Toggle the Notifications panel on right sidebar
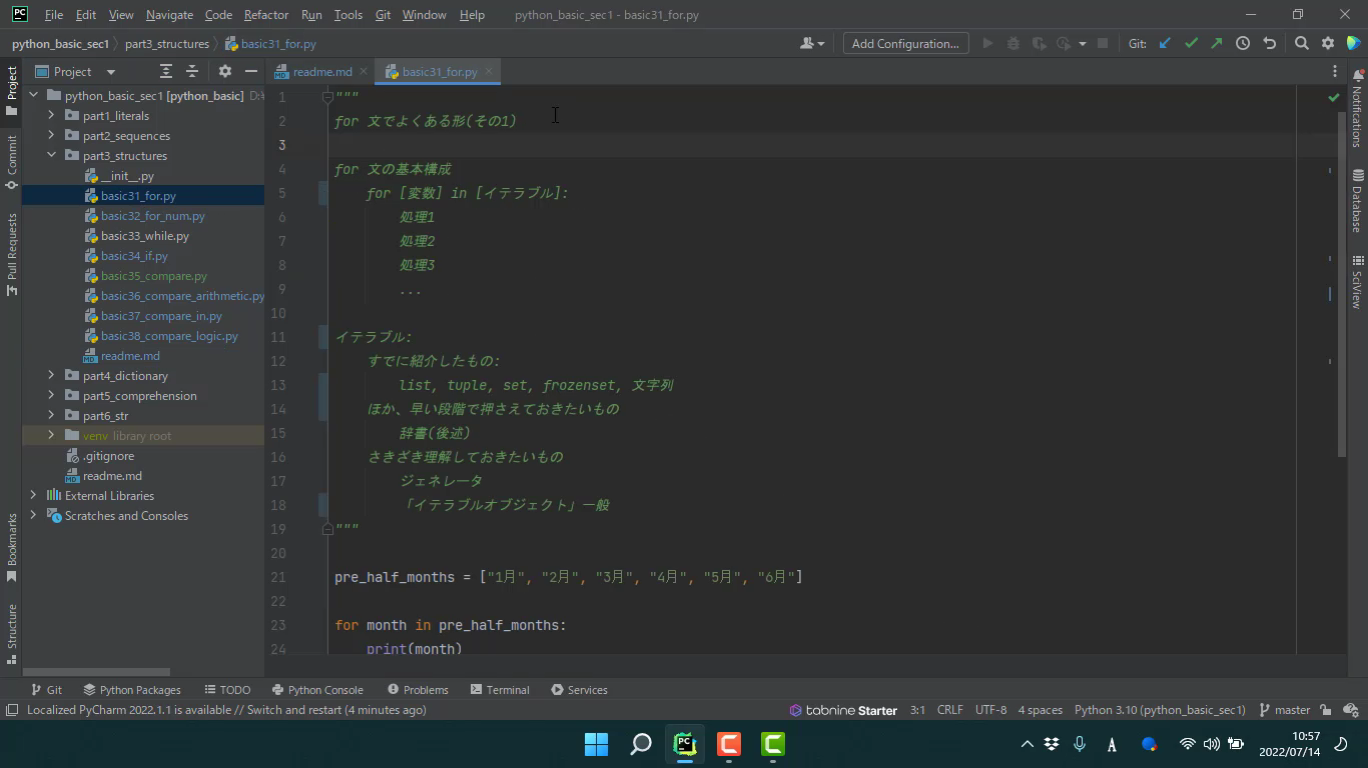1368x768 pixels. [x=1357, y=108]
